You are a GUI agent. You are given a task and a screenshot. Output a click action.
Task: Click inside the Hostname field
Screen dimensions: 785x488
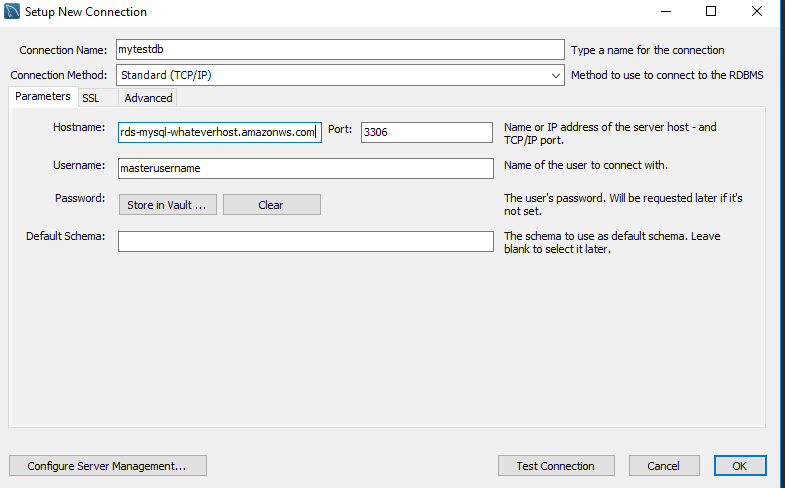pos(220,132)
